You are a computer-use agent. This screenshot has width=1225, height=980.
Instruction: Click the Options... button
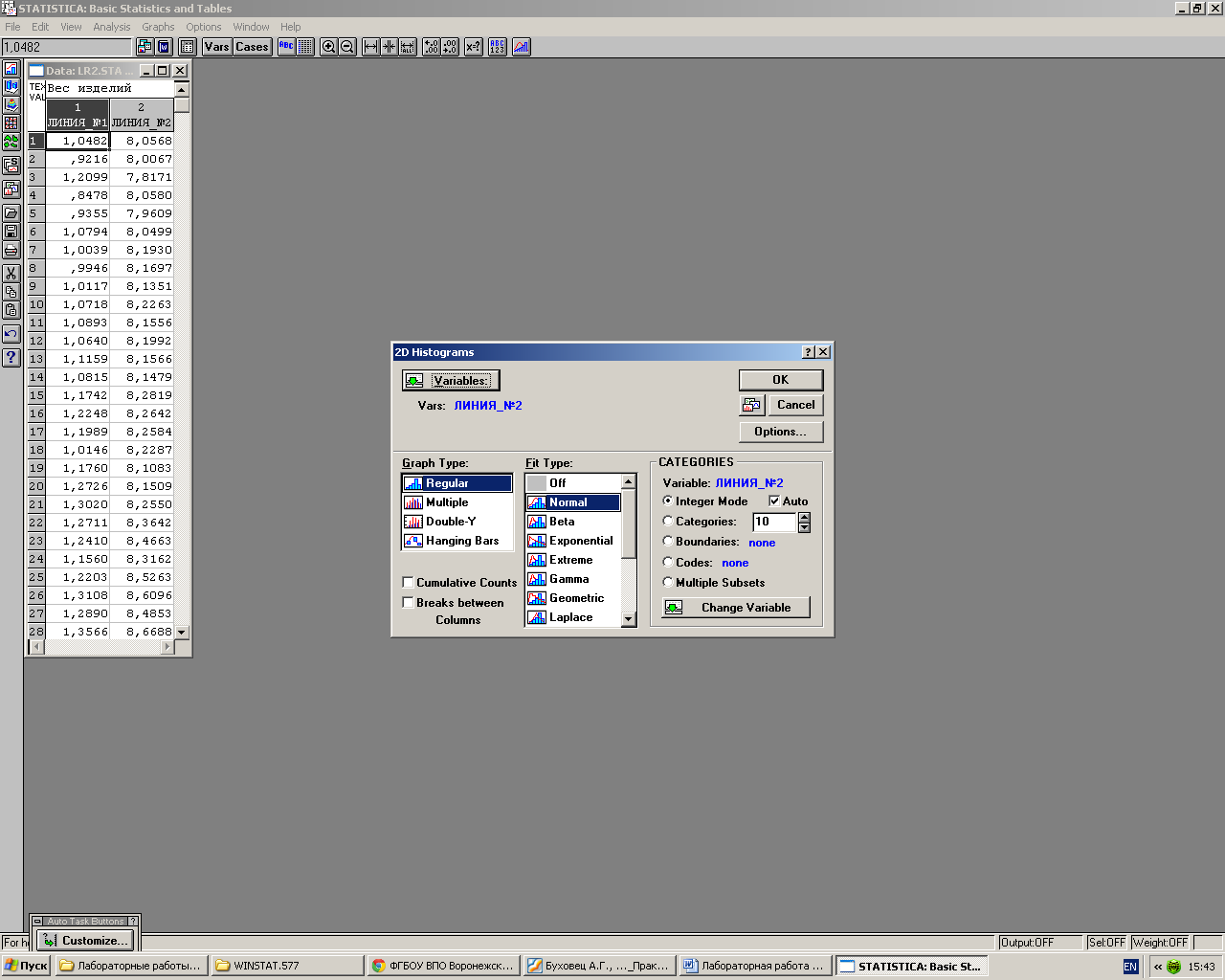(x=781, y=432)
